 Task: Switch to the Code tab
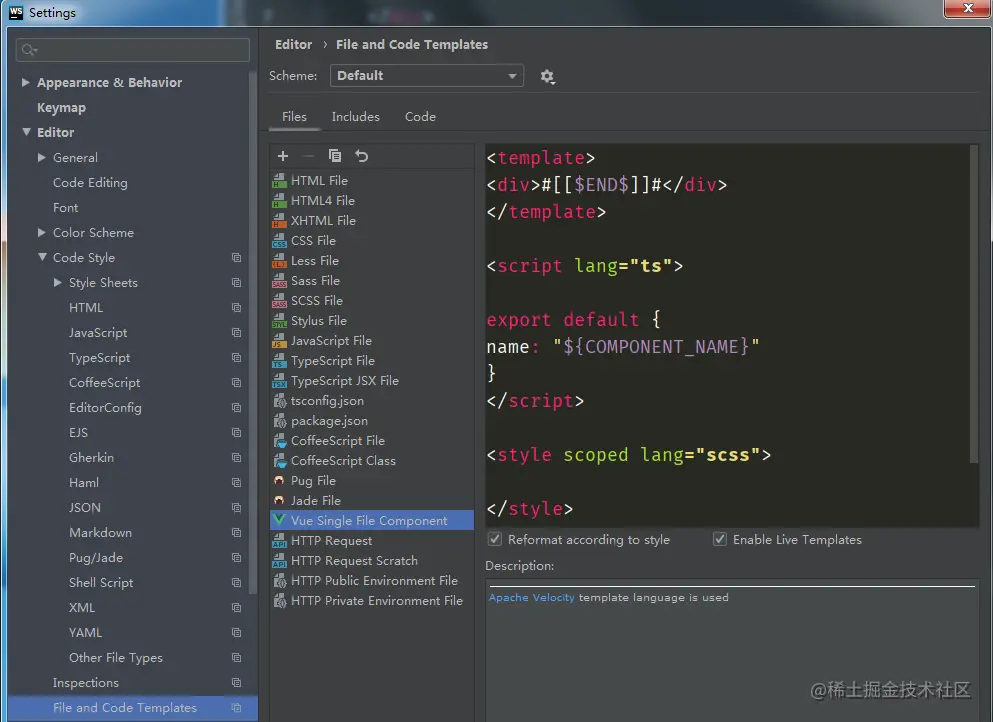coord(420,117)
